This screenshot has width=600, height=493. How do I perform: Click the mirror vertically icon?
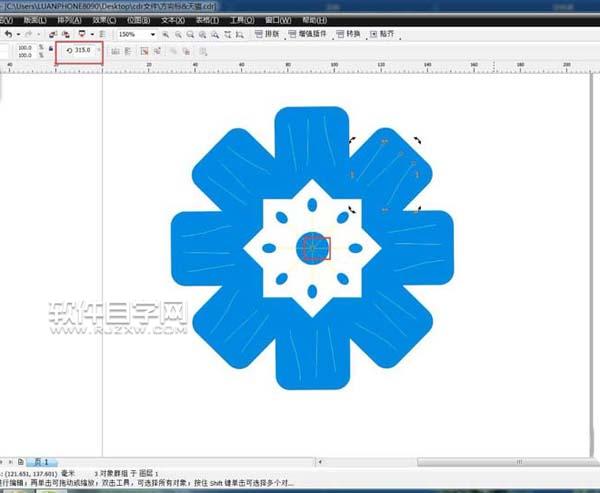click(x=128, y=51)
